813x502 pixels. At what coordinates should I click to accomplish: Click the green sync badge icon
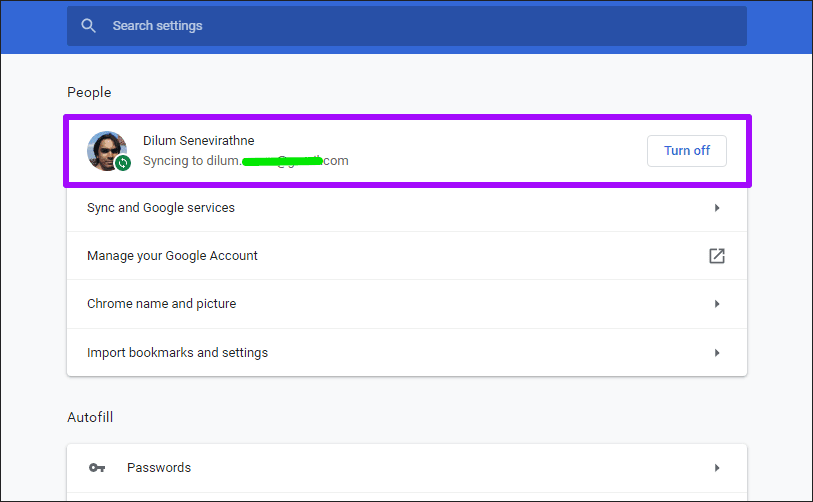pos(123,163)
